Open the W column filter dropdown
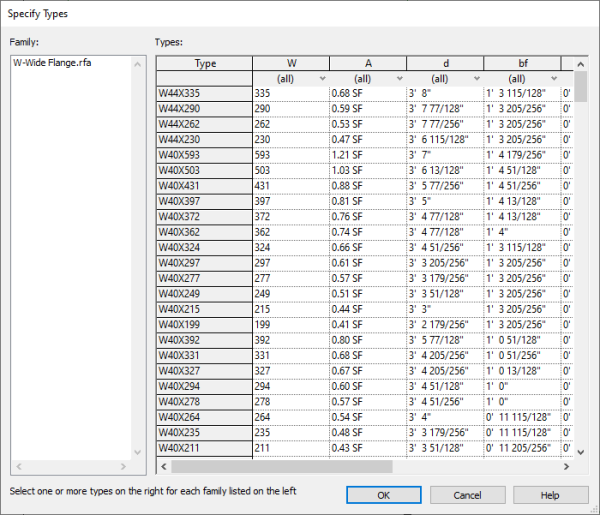The image size is (600, 515). (x=320, y=78)
